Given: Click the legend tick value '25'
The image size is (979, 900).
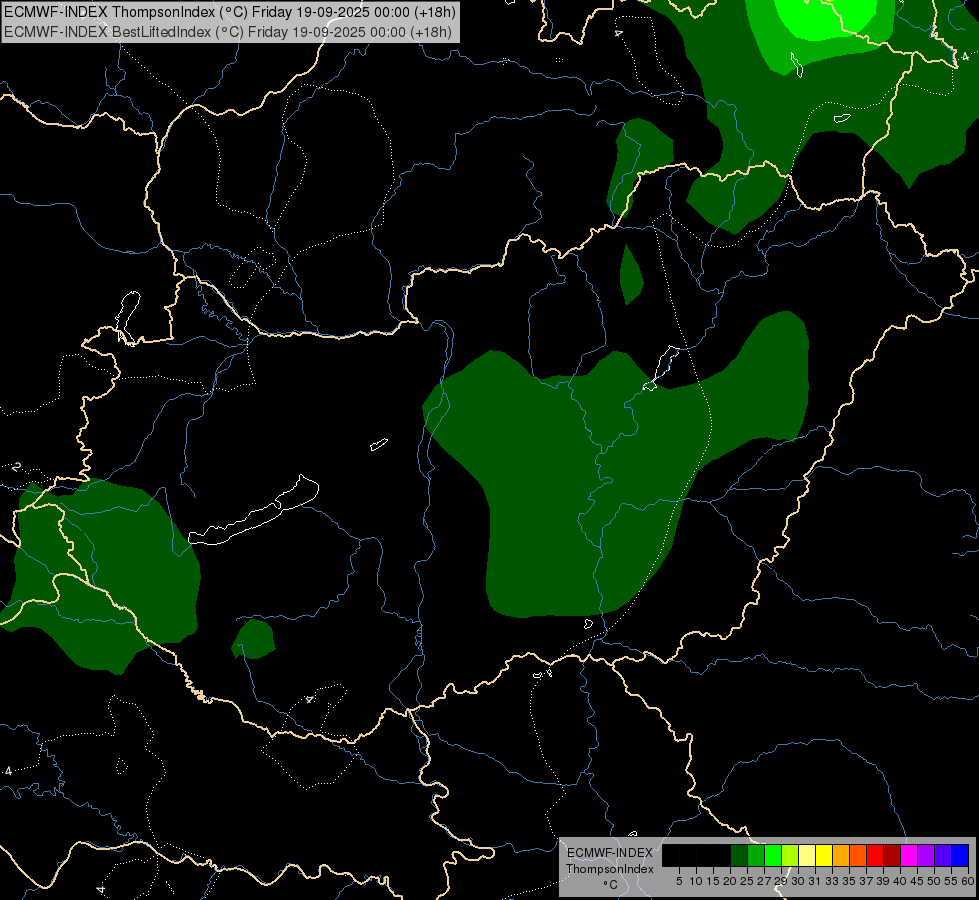Looking at the screenshot, I should coord(747,881).
